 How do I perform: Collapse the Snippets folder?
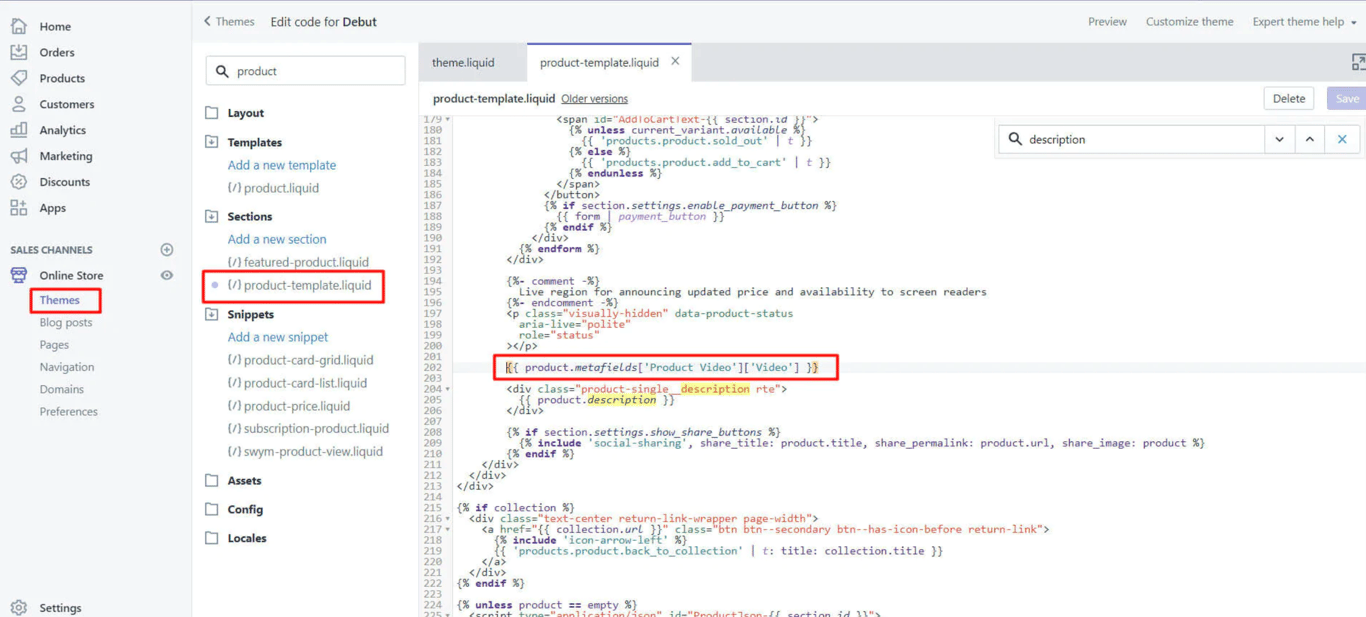point(212,314)
